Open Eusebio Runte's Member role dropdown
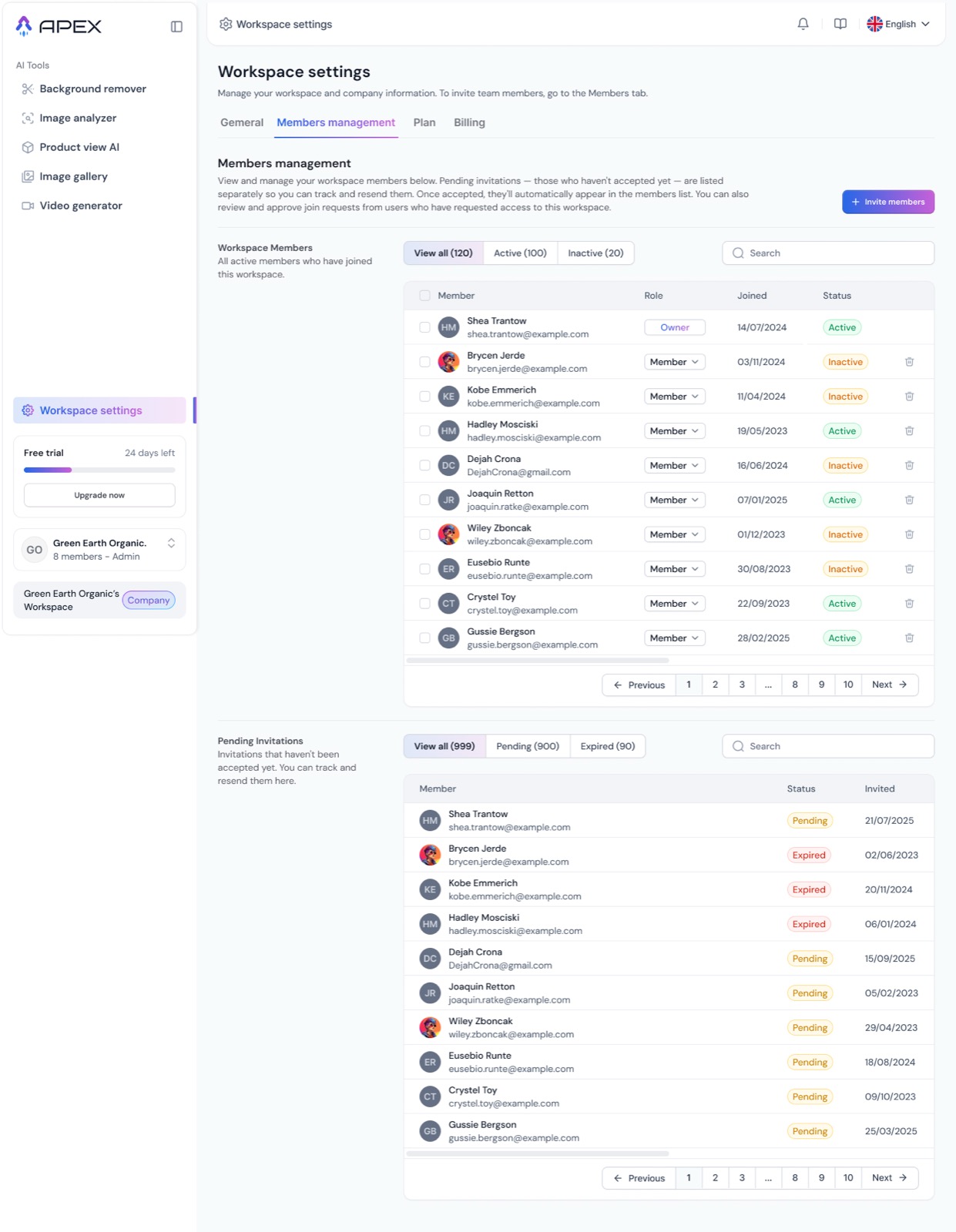The image size is (956, 1232). click(675, 569)
